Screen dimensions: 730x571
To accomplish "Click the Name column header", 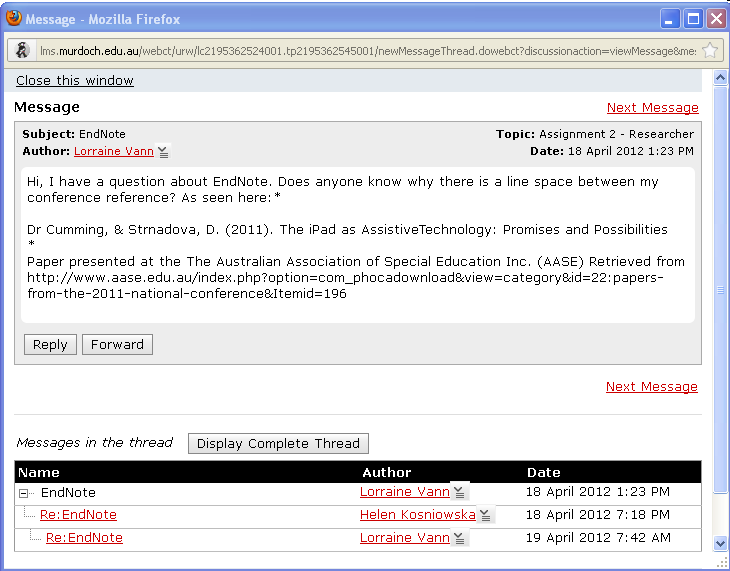I will [x=39, y=473].
